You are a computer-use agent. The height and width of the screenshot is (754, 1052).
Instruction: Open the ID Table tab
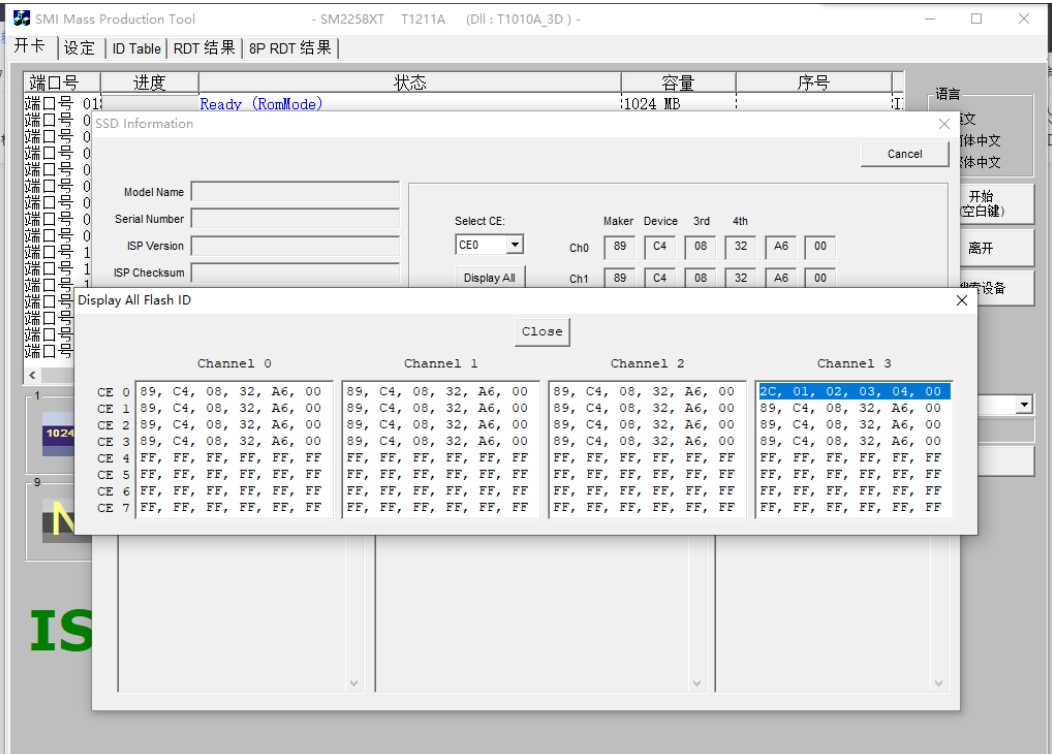[136, 48]
